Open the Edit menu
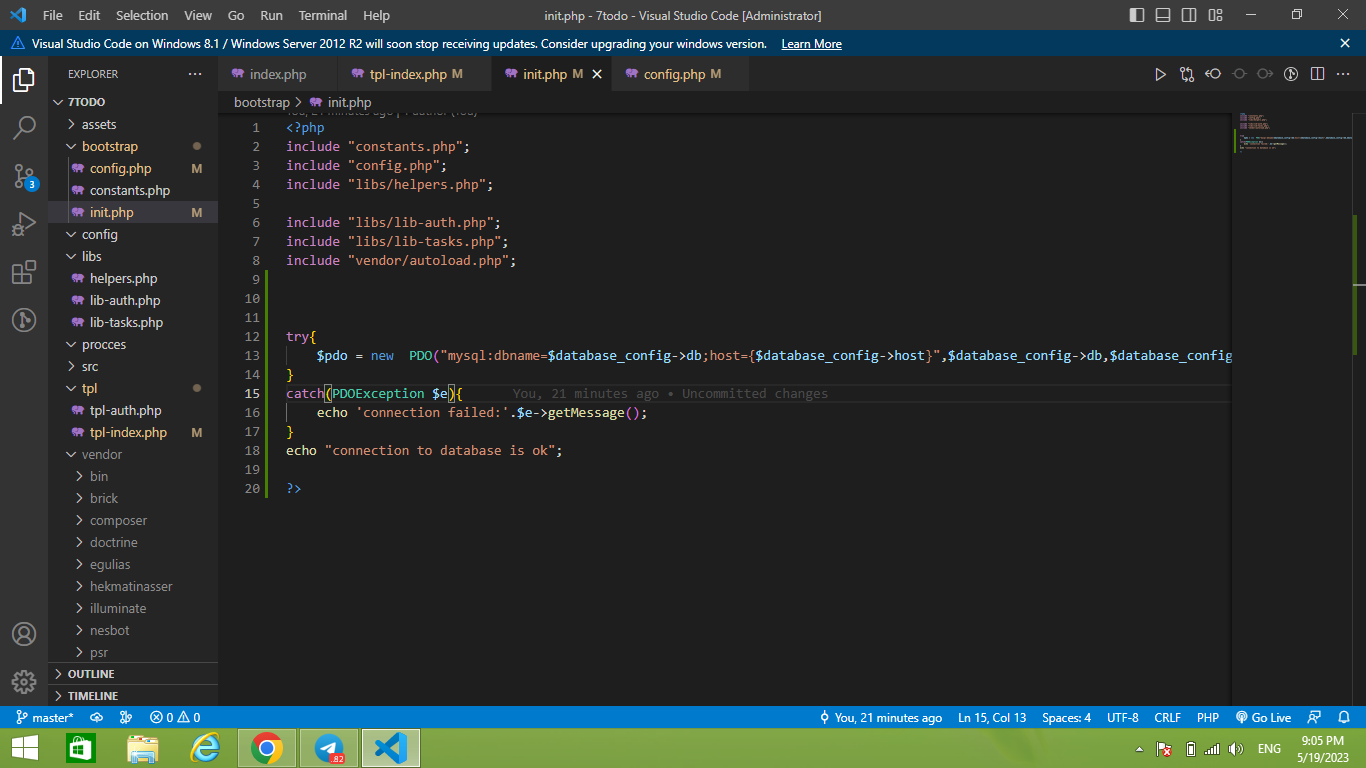This screenshot has height=768, width=1366. (x=89, y=15)
